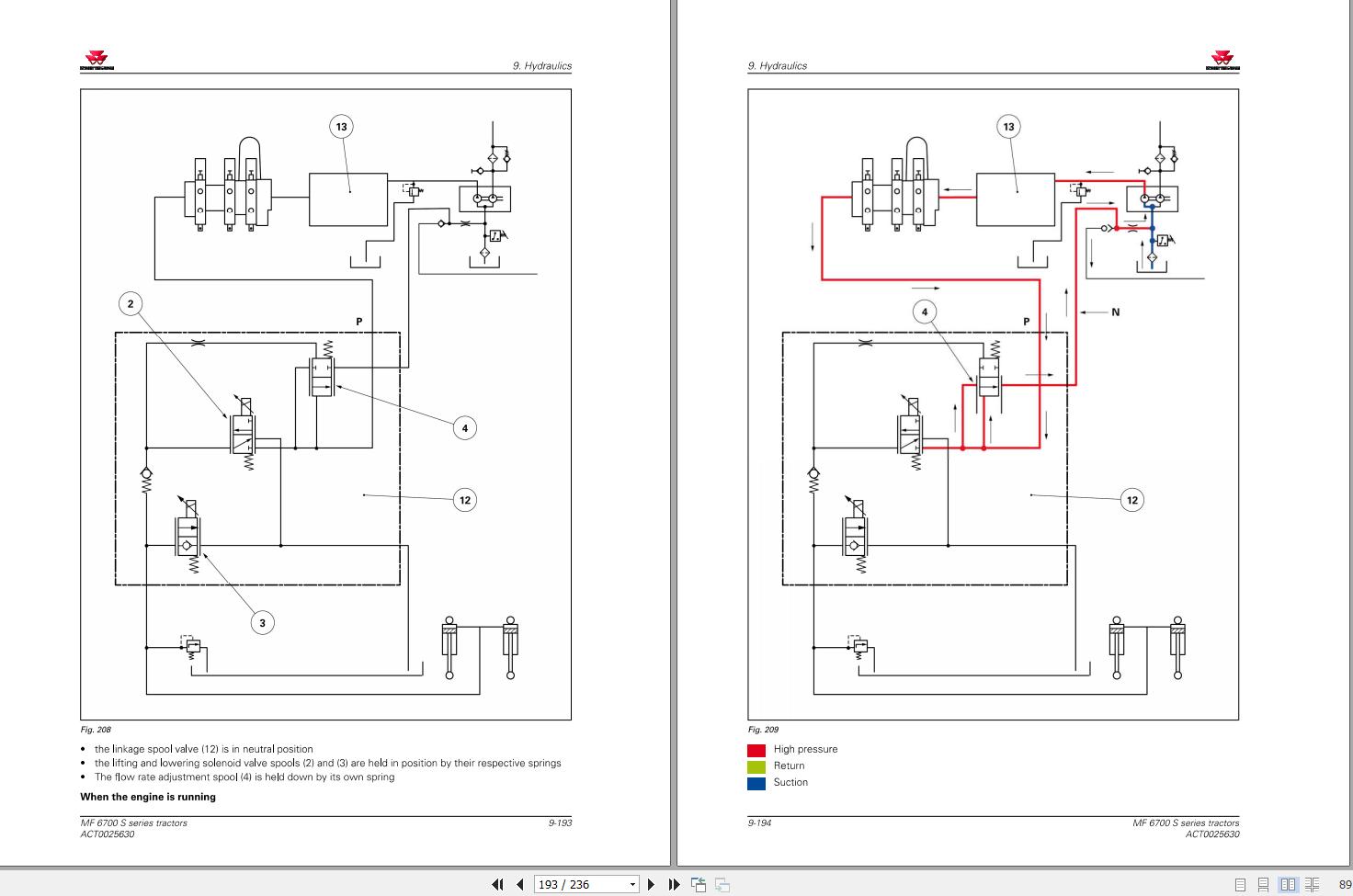This screenshot has width=1353, height=896.
Task: Switch to continuous page view
Action: 1263,884
